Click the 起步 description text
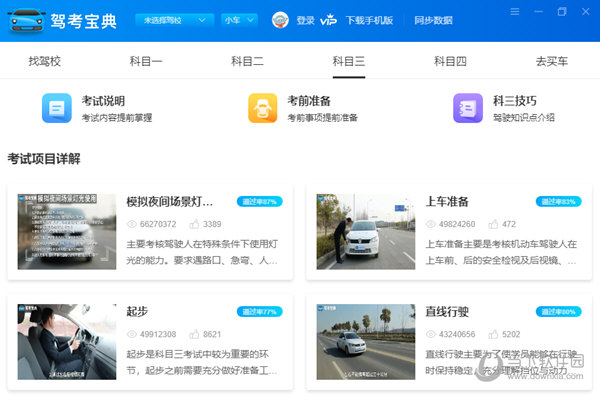The image size is (600, 396). 202,362
